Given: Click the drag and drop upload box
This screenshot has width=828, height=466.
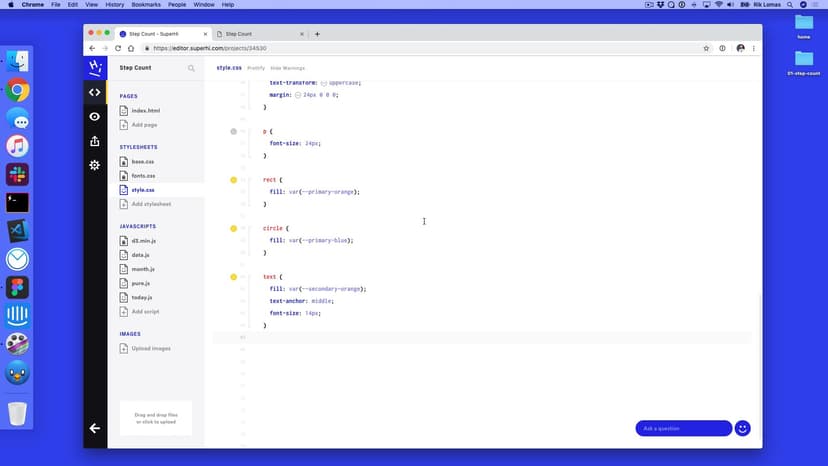Looking at the screenshot, I should tap(156, 418).
